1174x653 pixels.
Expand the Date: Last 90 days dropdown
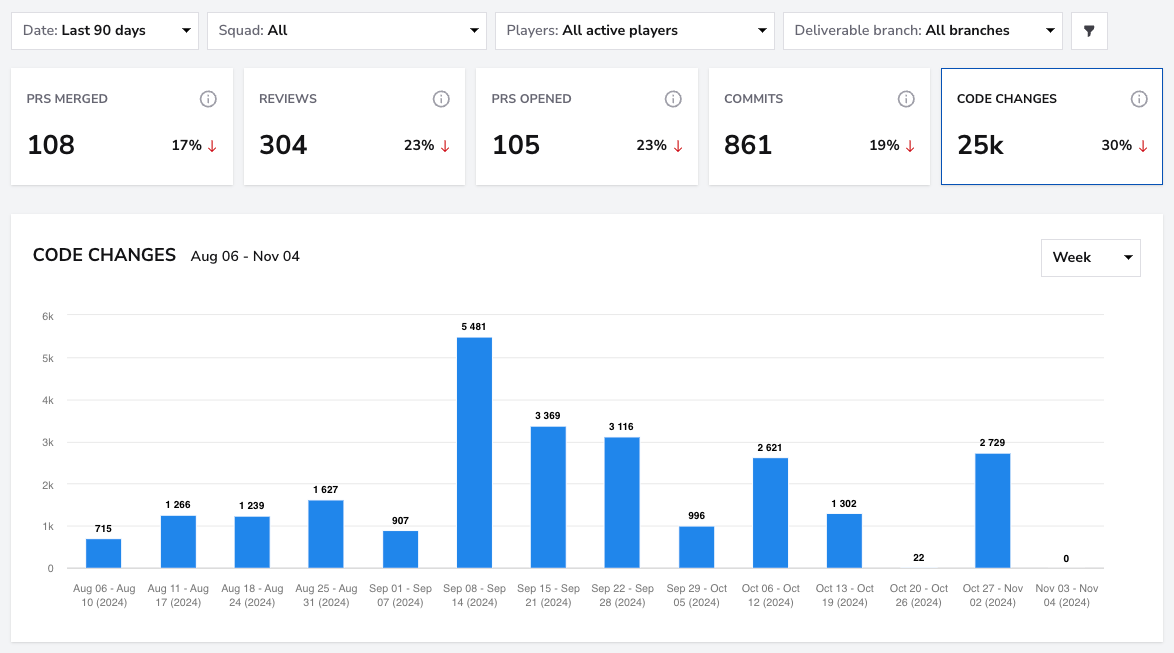(105, 31)
